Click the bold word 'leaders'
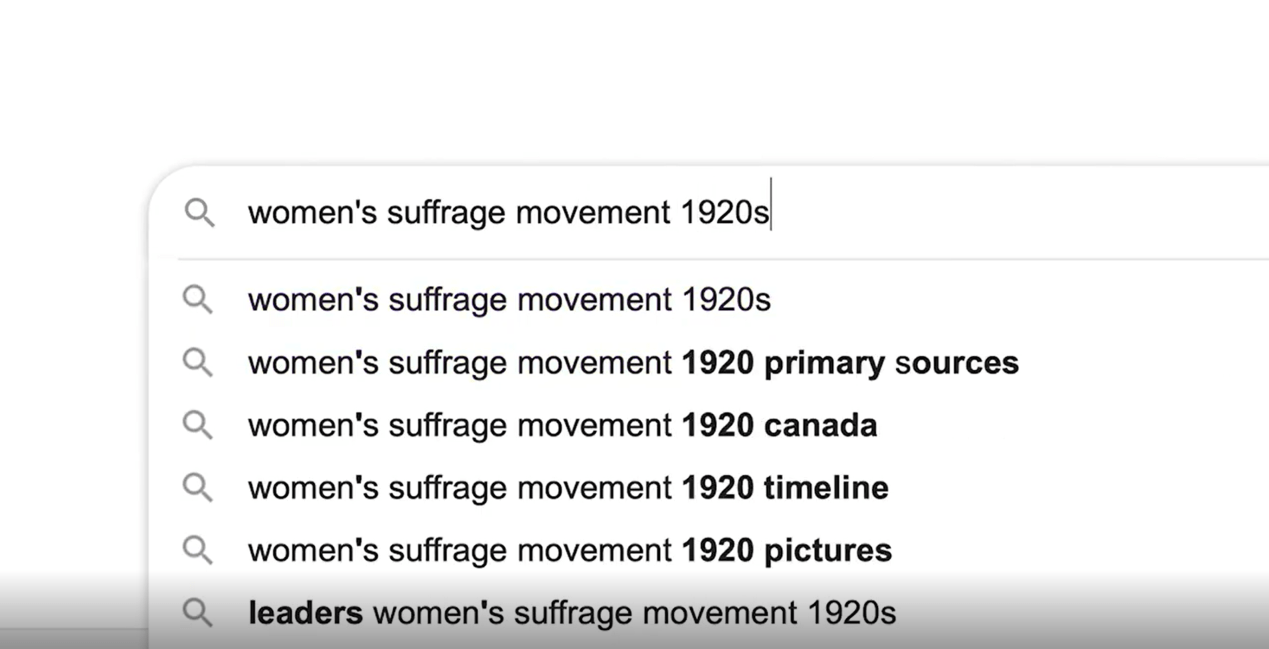 [306, 613]
